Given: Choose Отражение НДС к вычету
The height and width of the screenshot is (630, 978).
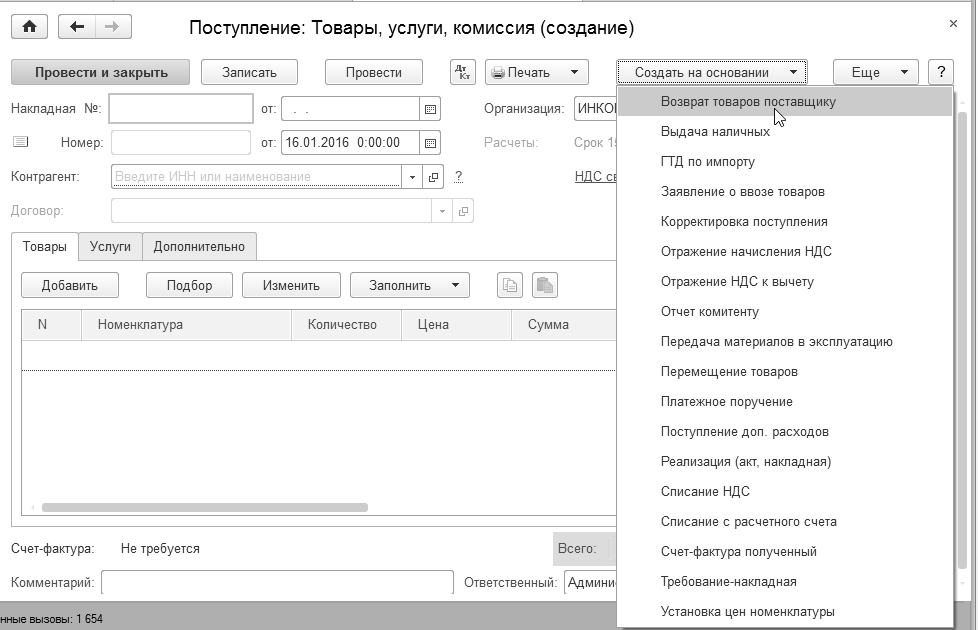Looking at the screenshot, I should [785, 281].
